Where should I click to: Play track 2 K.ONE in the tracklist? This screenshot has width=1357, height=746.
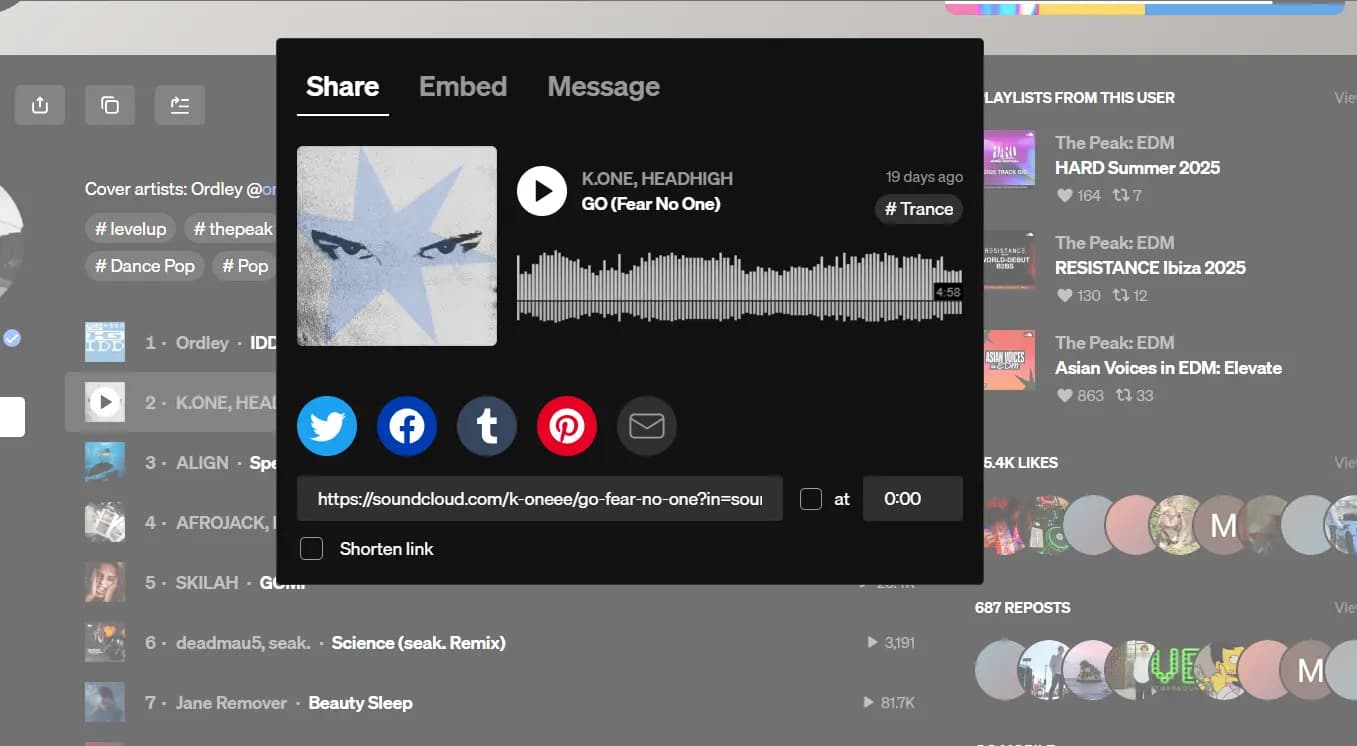pos(105,402)
